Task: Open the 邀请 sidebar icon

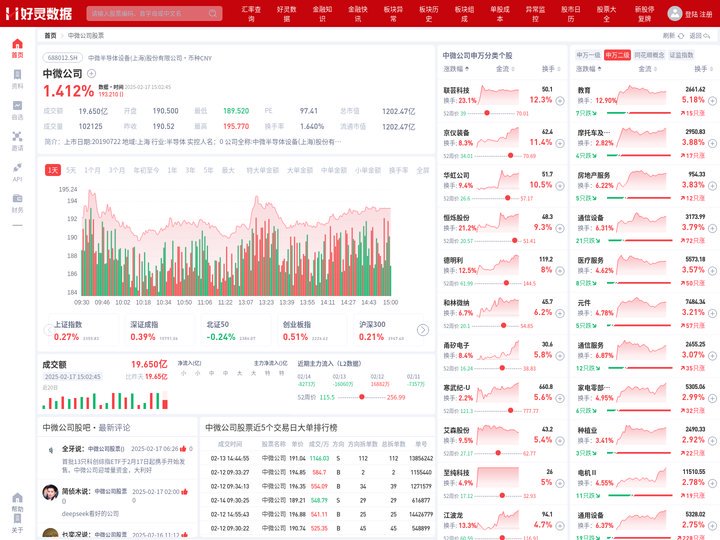Action: 17,141
